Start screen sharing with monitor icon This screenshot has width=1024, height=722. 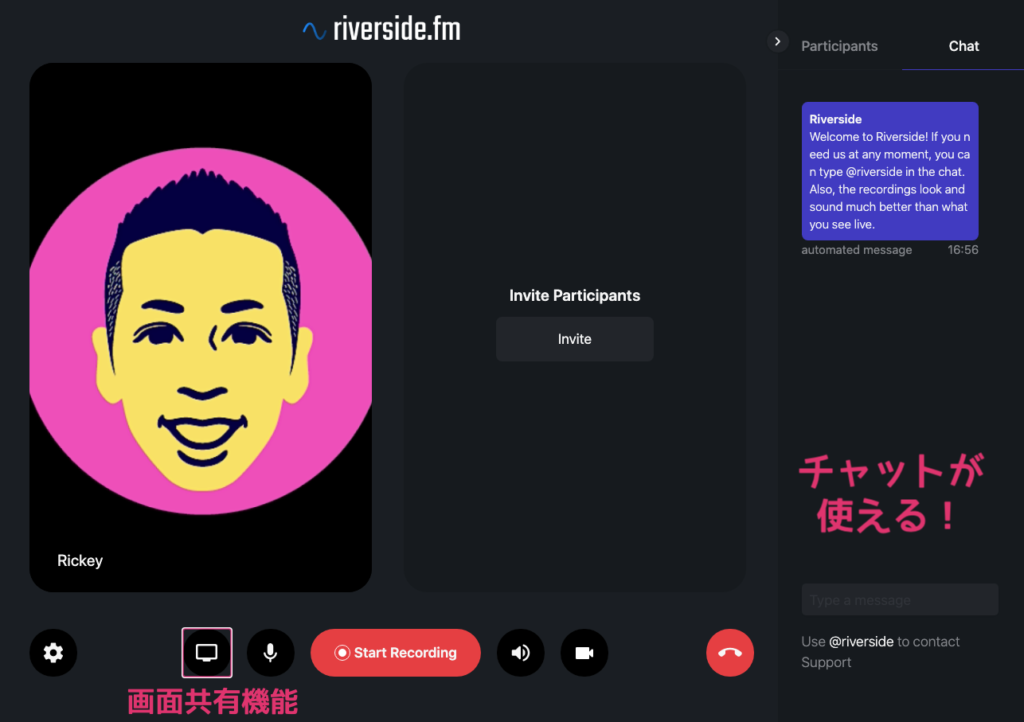pyautogui.click(x=206, y=652)
